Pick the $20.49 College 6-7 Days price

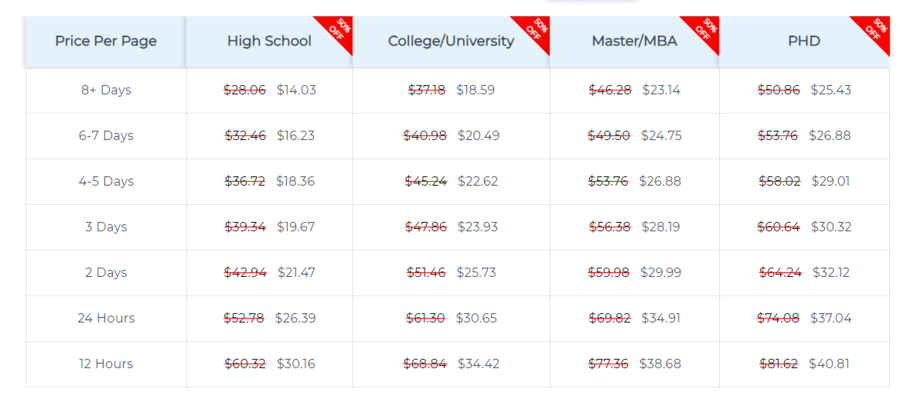pyautogui.click(x=479, y=136)
